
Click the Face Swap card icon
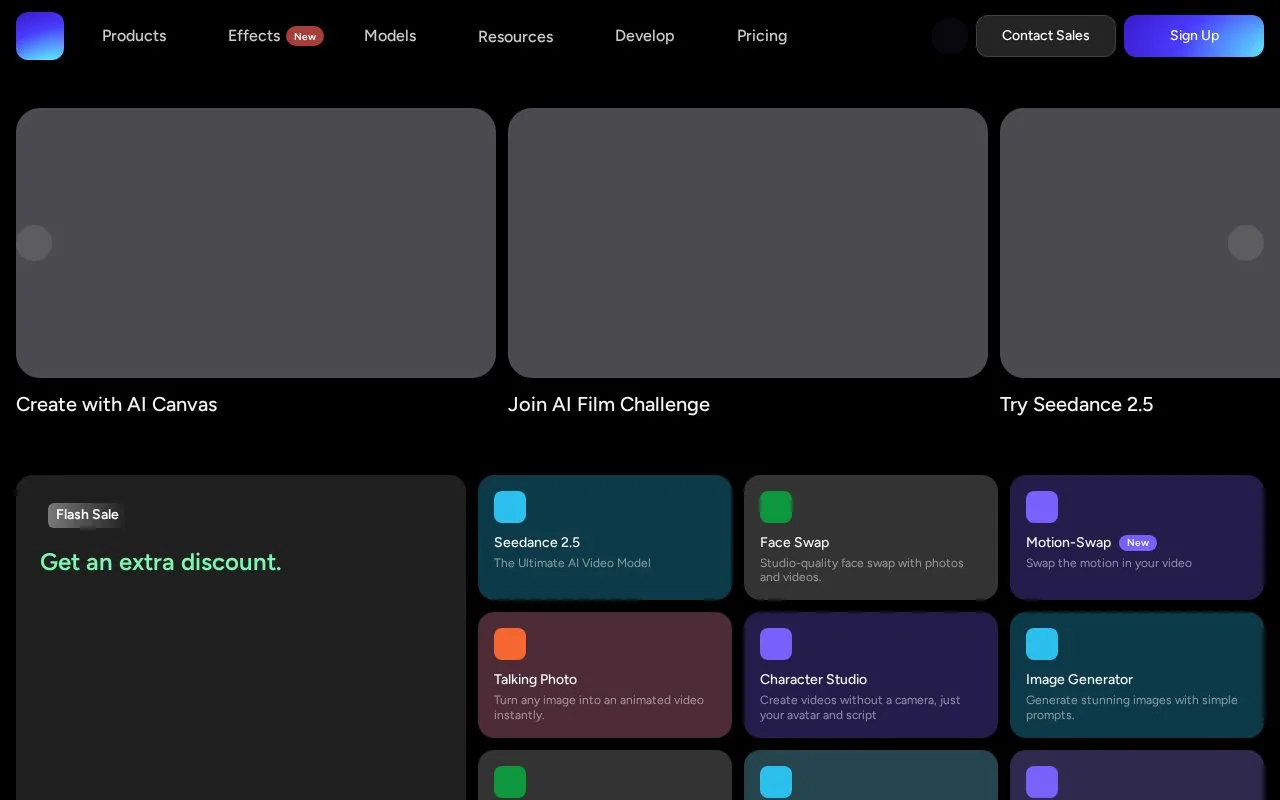pyautogui.click(x=776, y=507)
